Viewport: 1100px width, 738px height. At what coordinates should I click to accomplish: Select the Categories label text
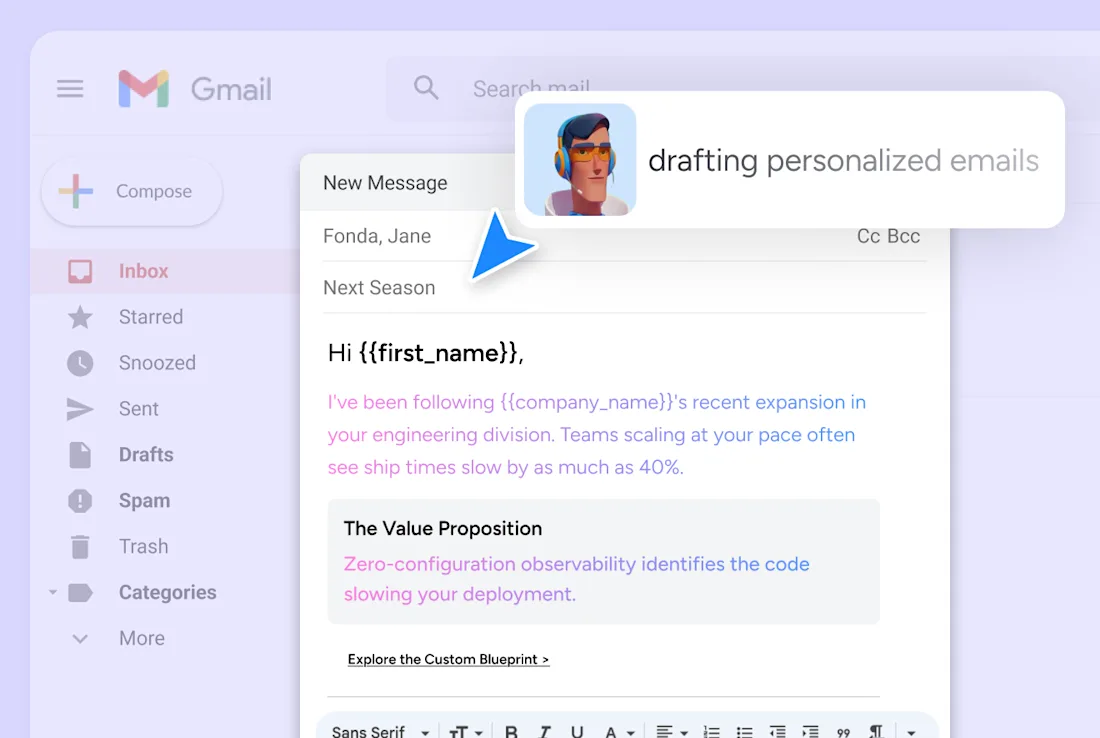tap(168, 592)
